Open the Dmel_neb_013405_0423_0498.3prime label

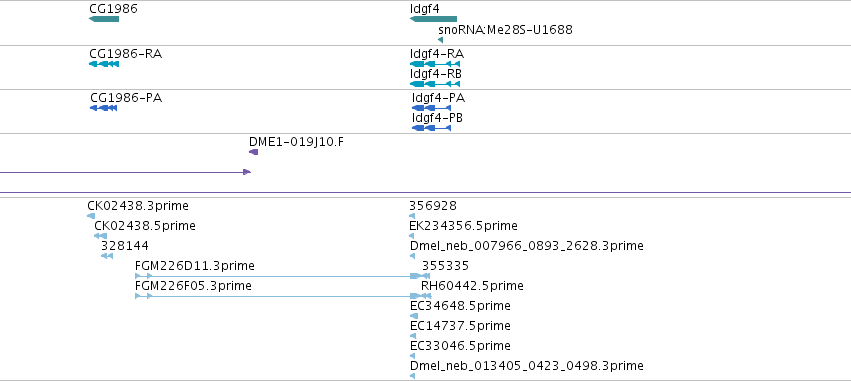tap(526, 365)
